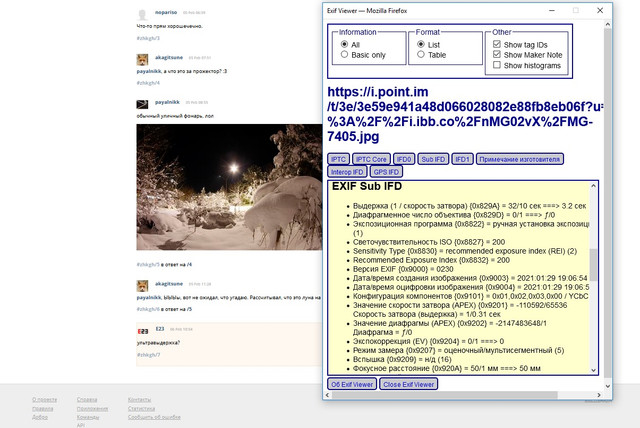Click EXIF panel scroll-up arrow
Viewport: 640px width, 428px height.
click(x=593, y=186)
